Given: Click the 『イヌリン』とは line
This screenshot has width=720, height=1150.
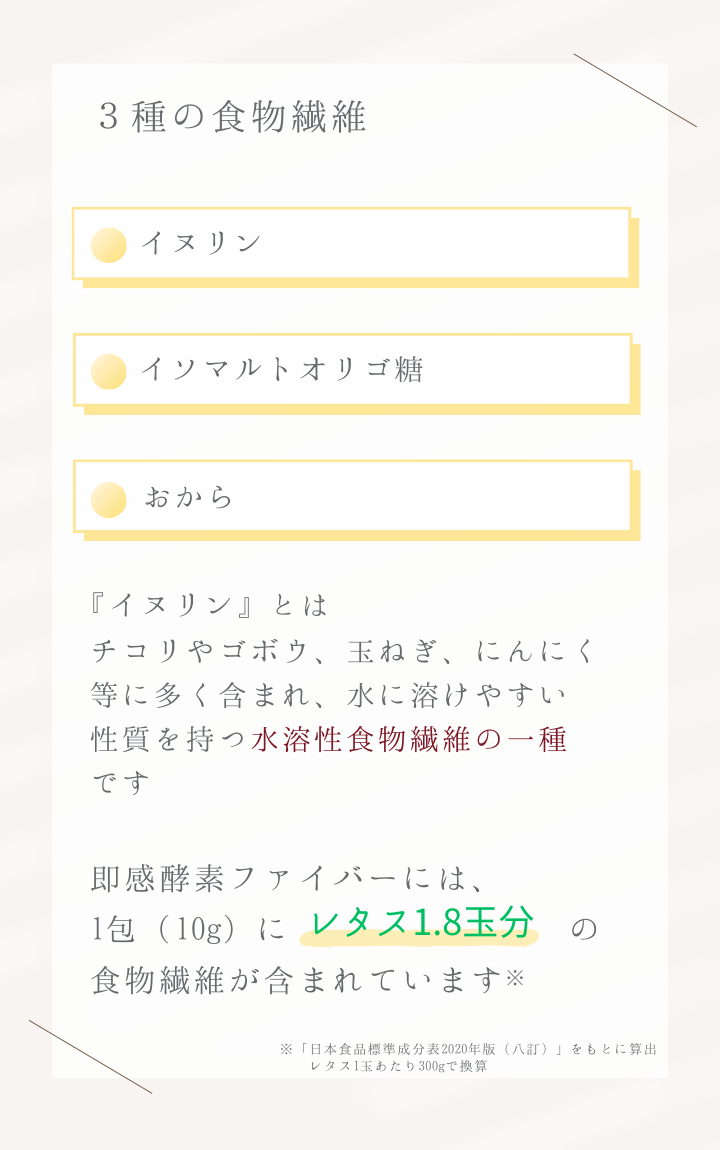Looking at the screenshot, I should coord(209,604).
